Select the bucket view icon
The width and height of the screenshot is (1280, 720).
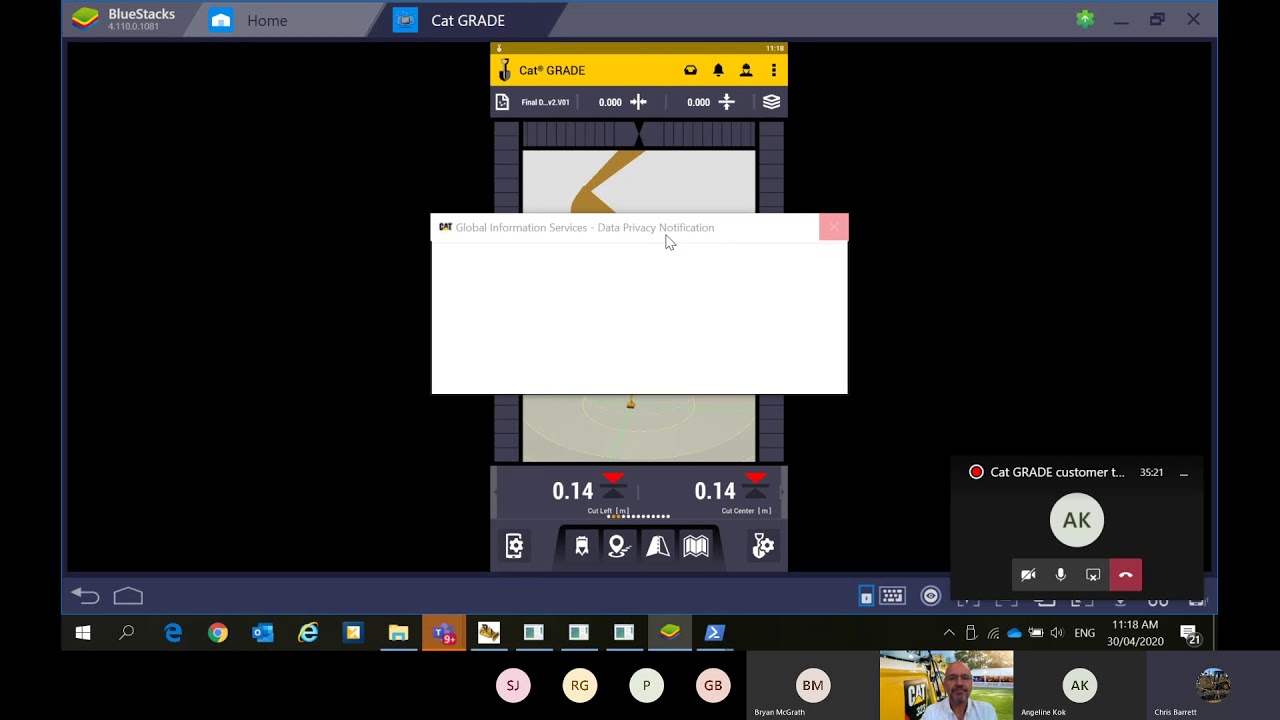pos(582,545)
